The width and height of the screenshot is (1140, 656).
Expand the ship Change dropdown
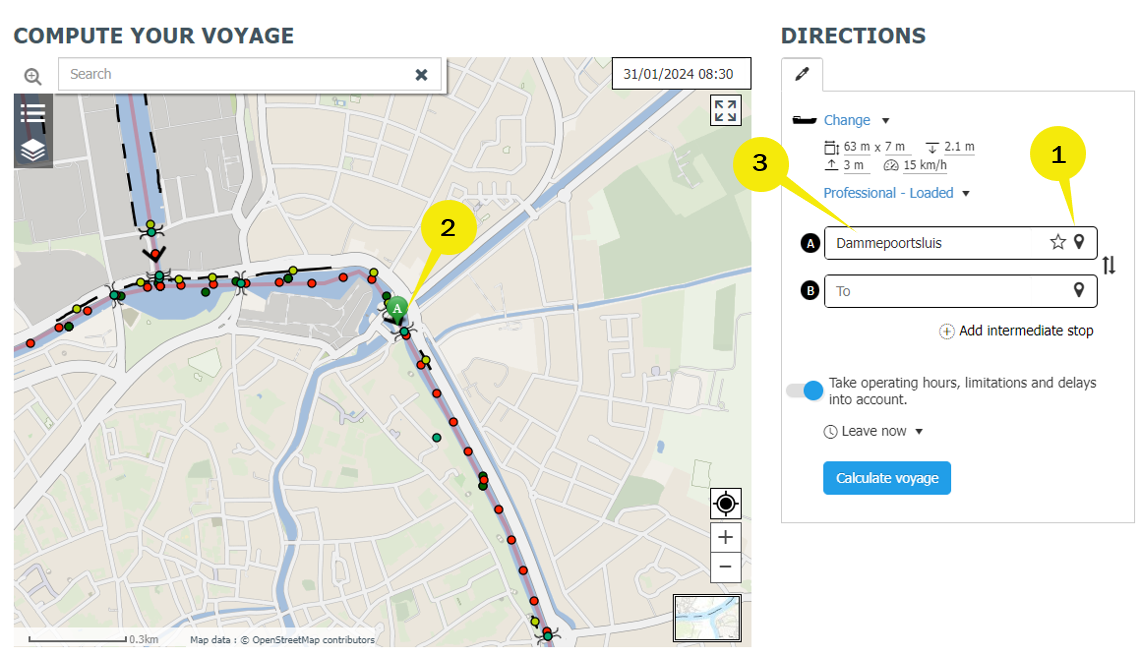pos(855,120)
